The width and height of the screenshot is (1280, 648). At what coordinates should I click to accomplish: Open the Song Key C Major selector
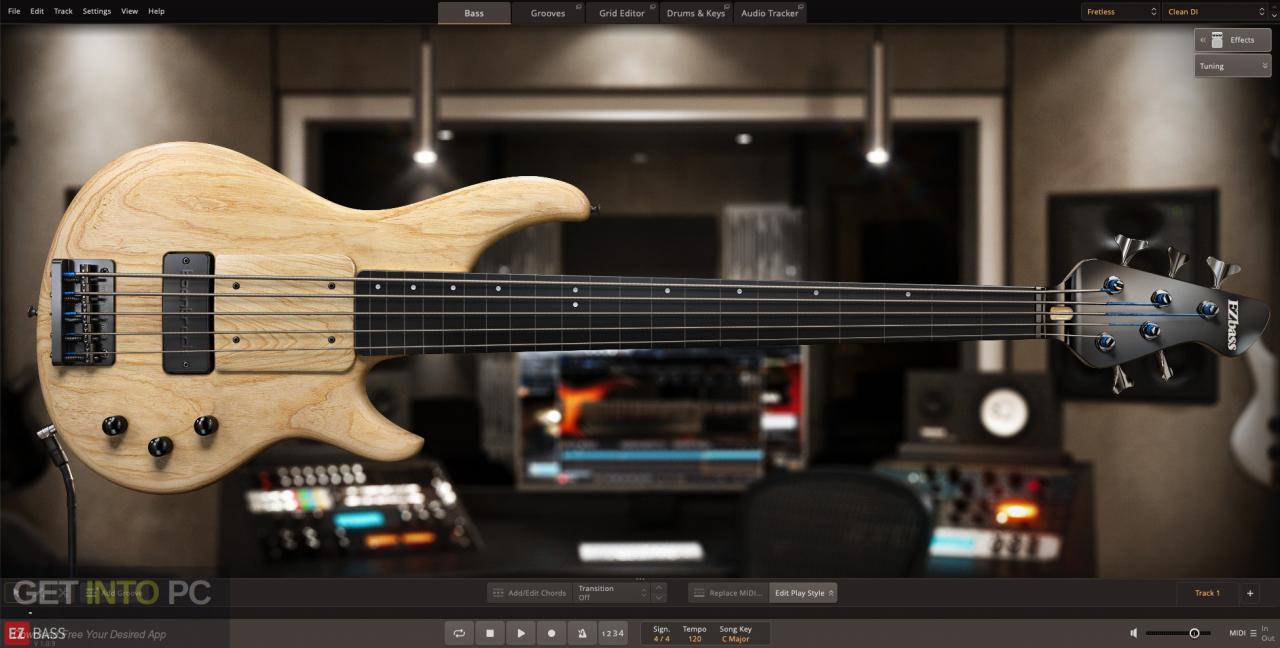pos(735,633)
